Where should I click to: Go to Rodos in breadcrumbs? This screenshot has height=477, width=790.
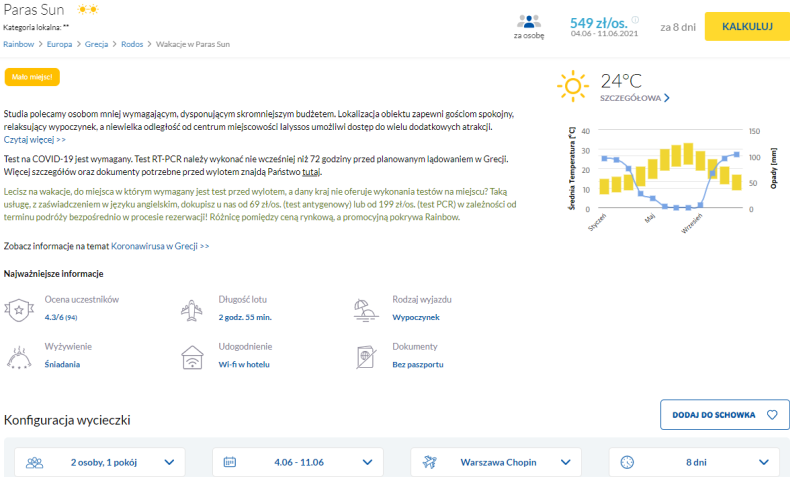coord(132,44)
